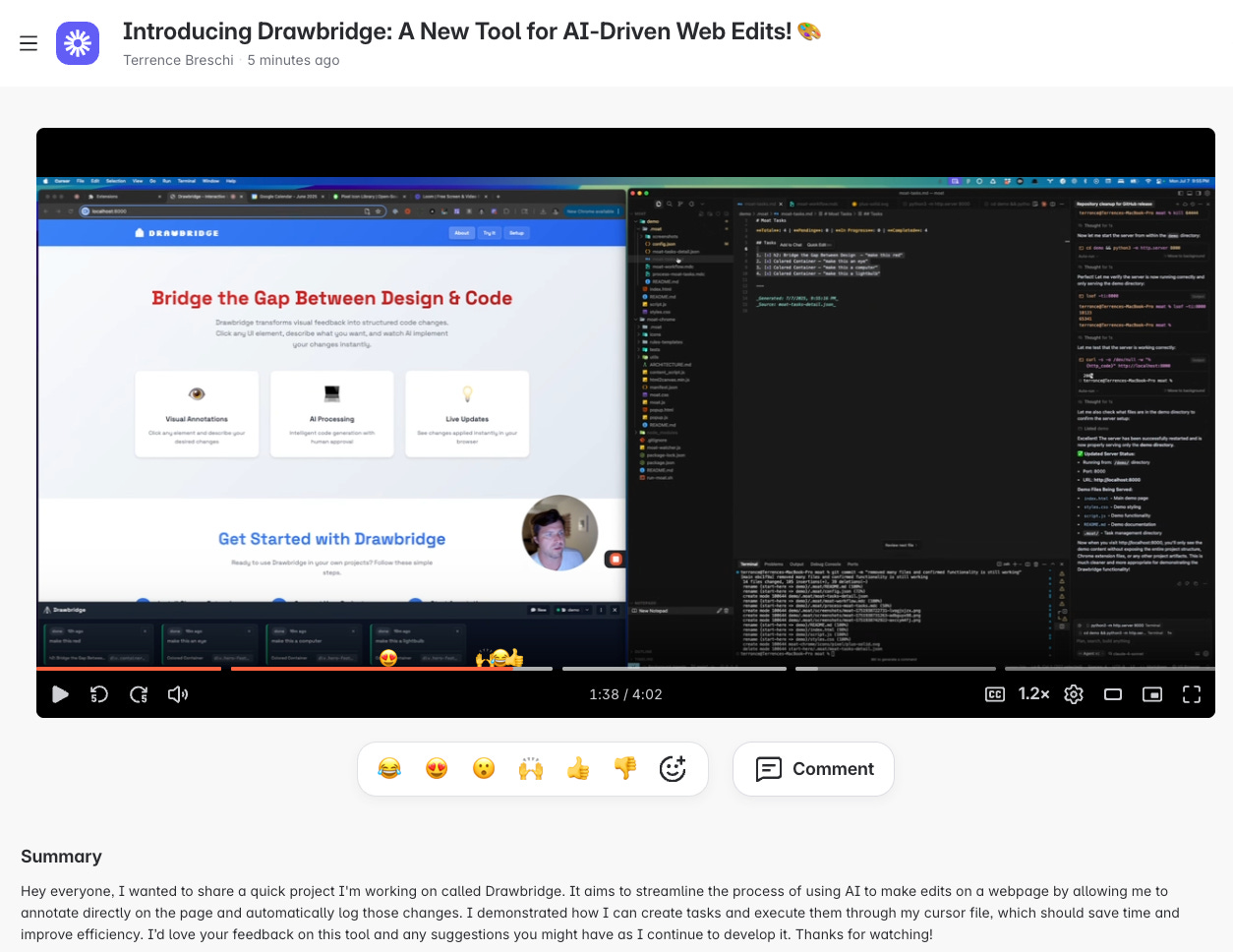The image size is (1233, 952).
Task: React with heart-eyes emoji
Action: (437, 769)
